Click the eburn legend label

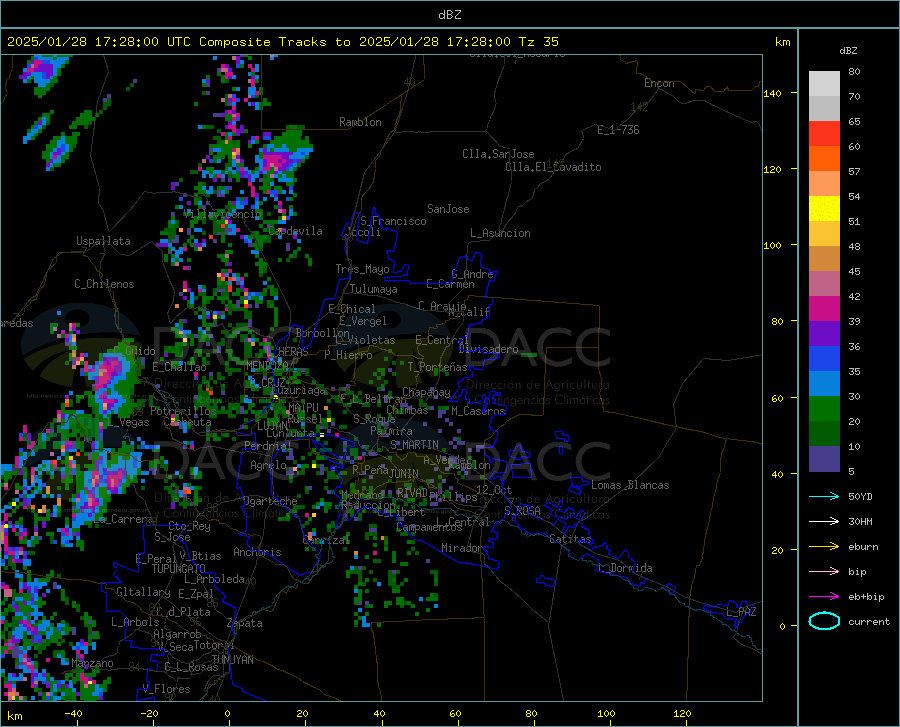(x=863, y=547)
